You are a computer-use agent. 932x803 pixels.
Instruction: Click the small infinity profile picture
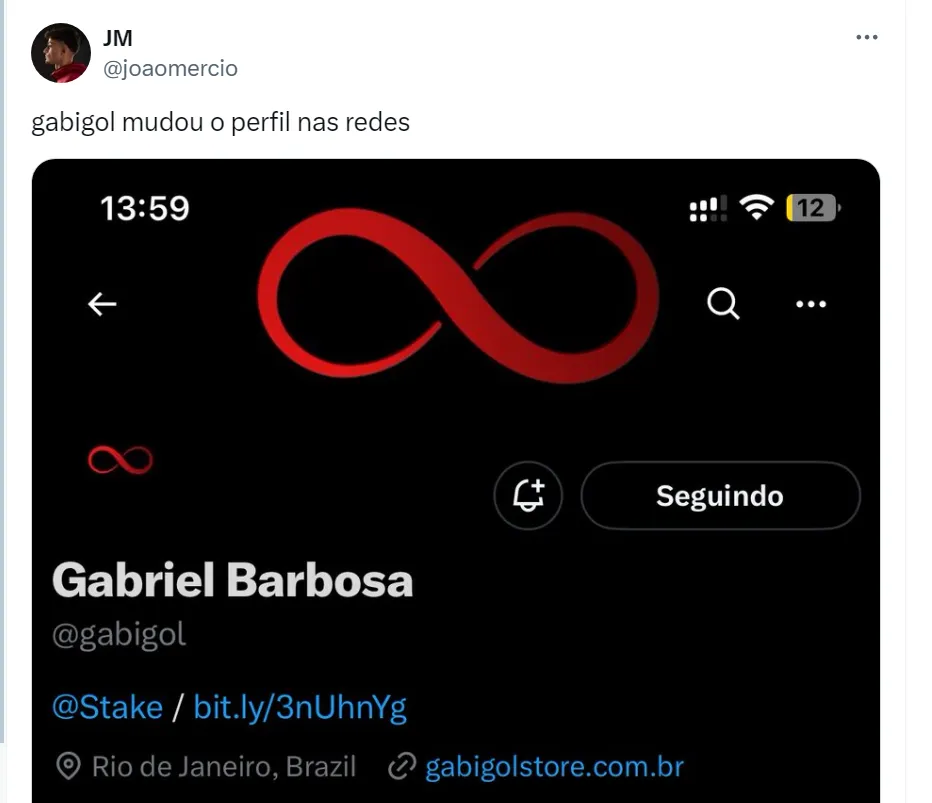[120, 459]
